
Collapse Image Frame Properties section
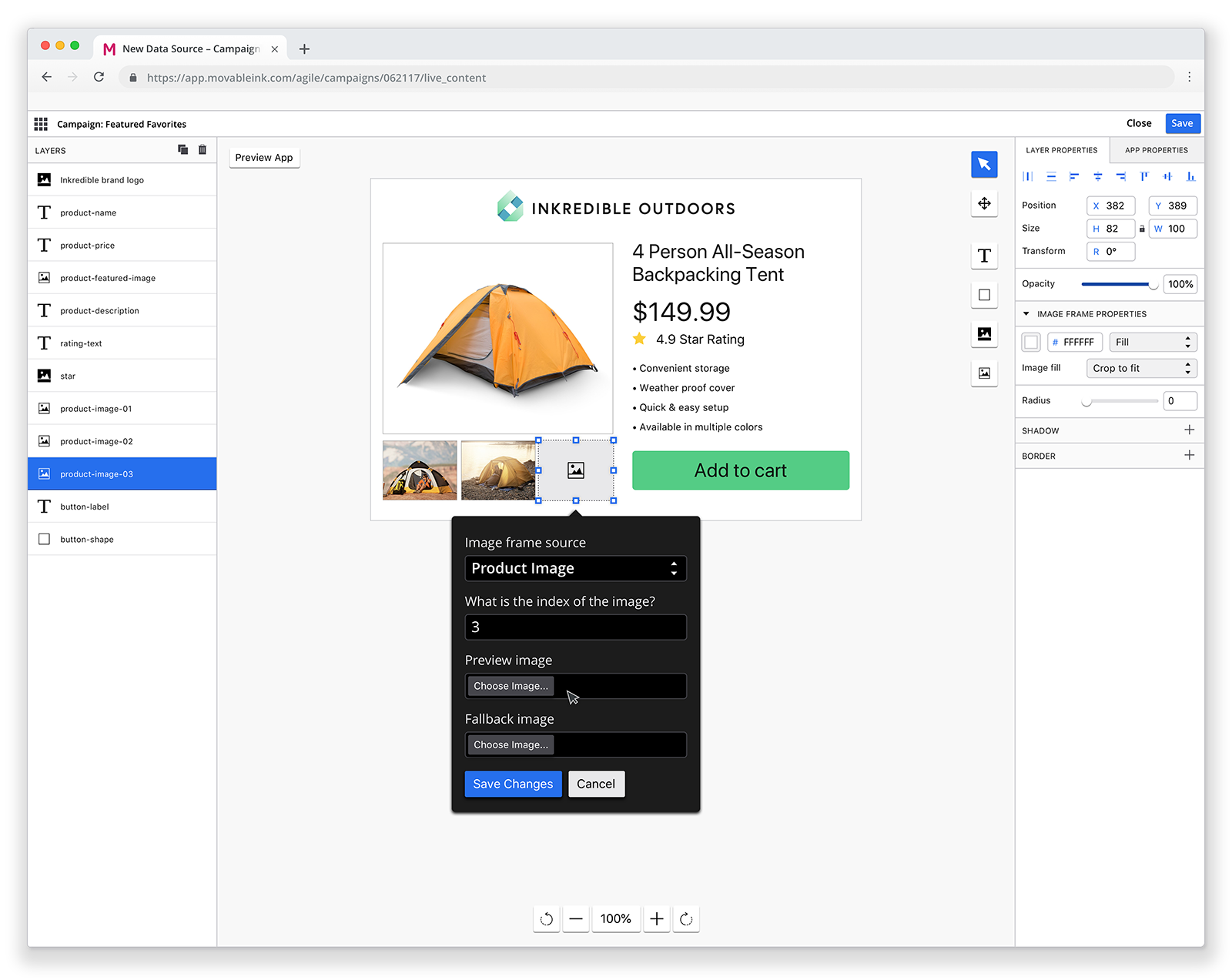tap(1026, 314)
